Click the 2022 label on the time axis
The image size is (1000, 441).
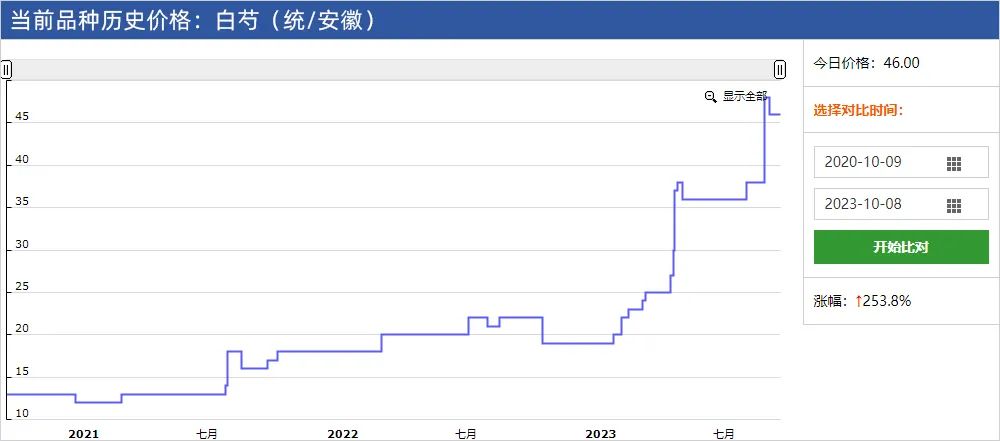[x=342, y=433]
